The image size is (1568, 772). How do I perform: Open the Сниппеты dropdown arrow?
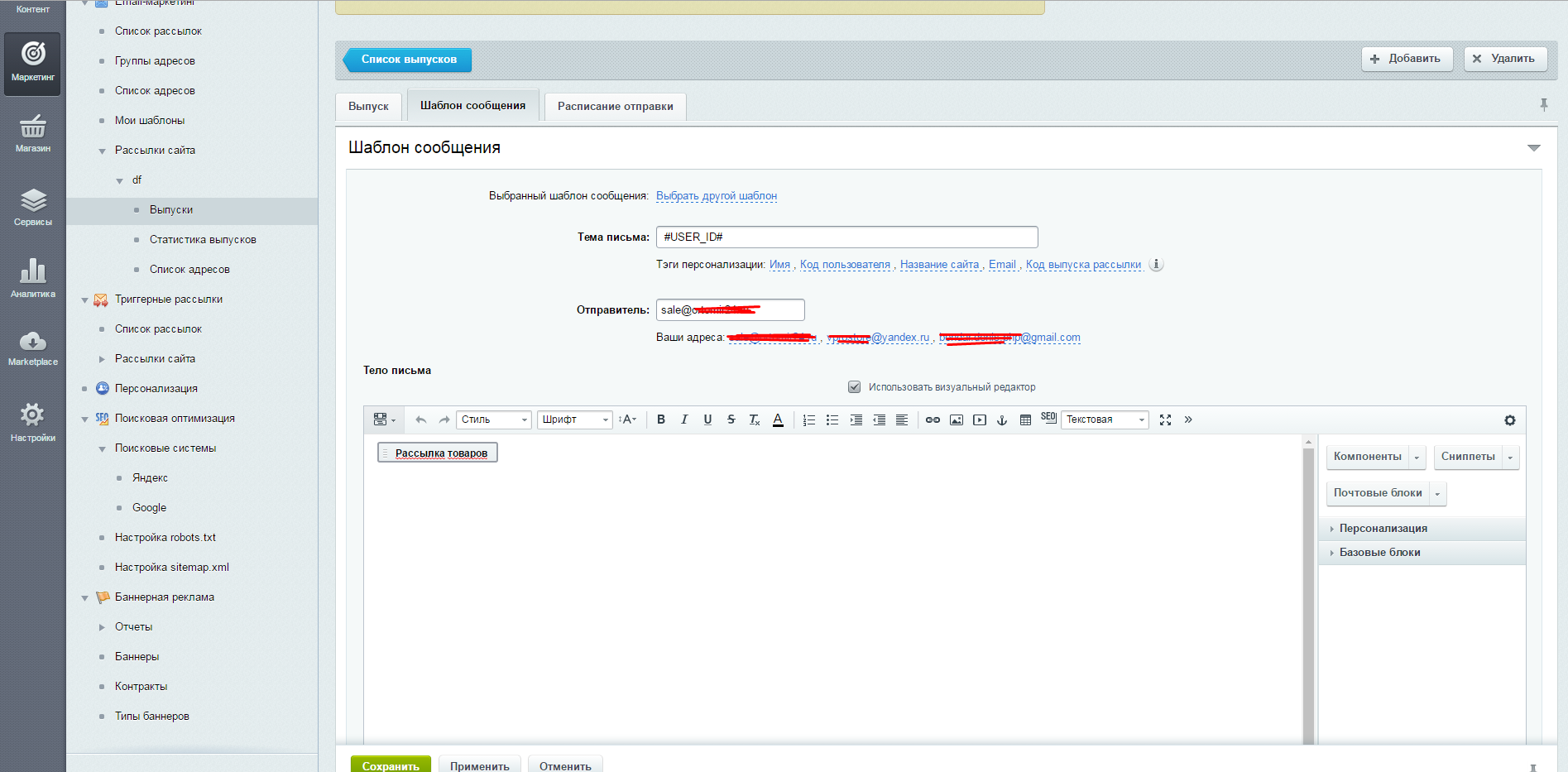point(1510,458)
